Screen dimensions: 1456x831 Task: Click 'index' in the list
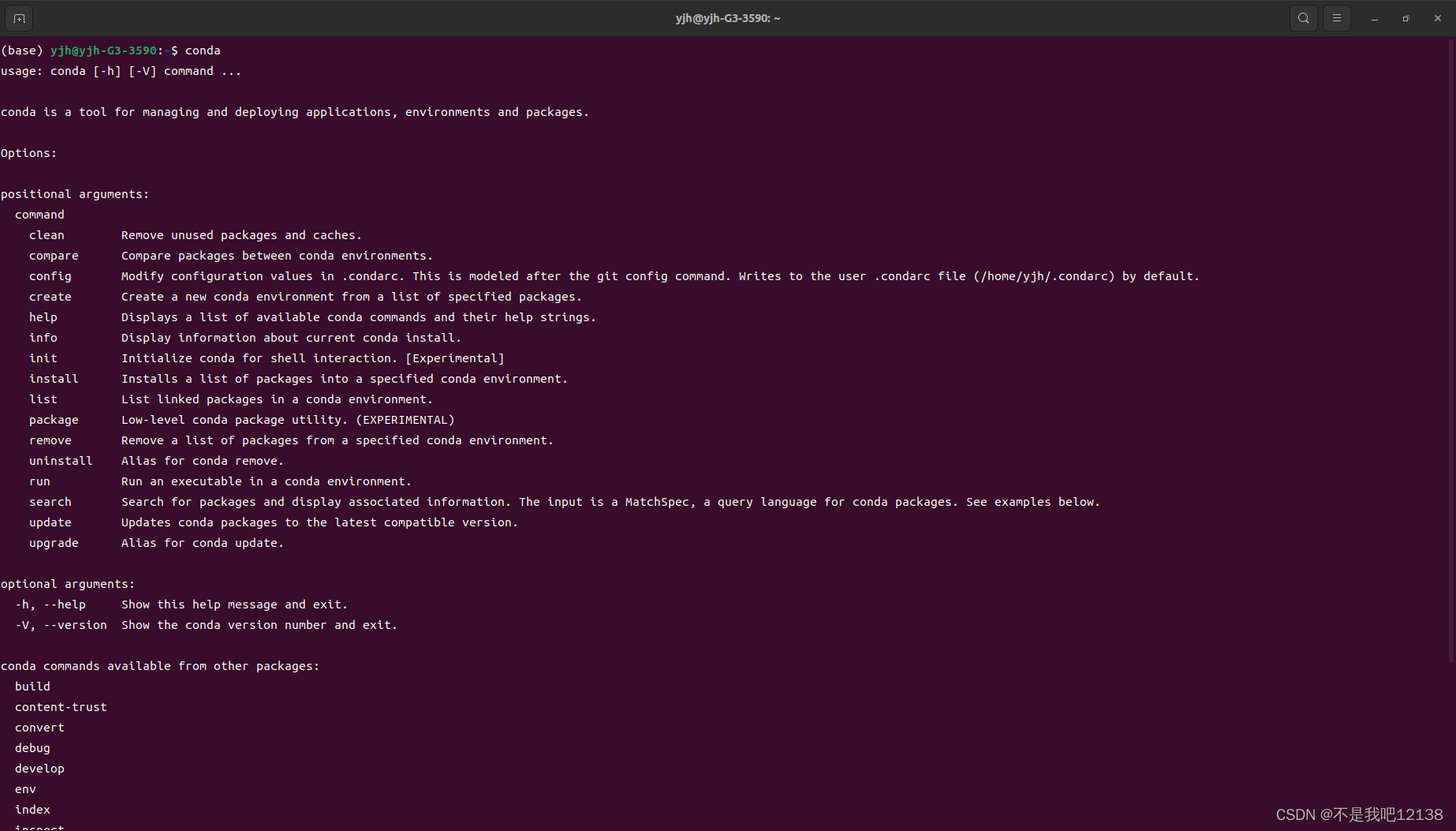coord(32,810)
